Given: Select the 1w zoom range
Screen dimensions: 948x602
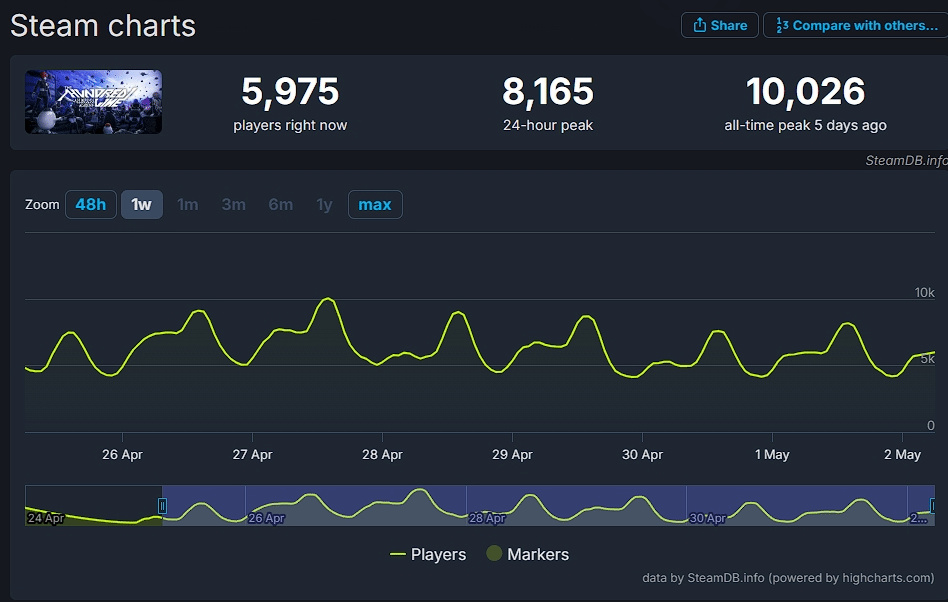Looking at the screenshot, I should tap(141, 204).
